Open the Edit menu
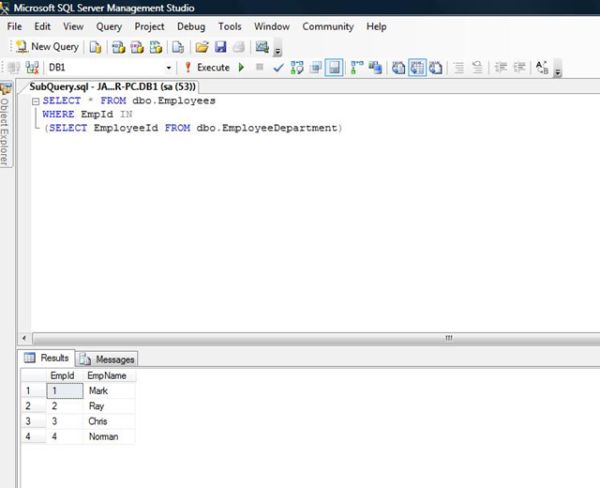Image resolution: width=600 pixels, height=488 pixels. point(42,26)
